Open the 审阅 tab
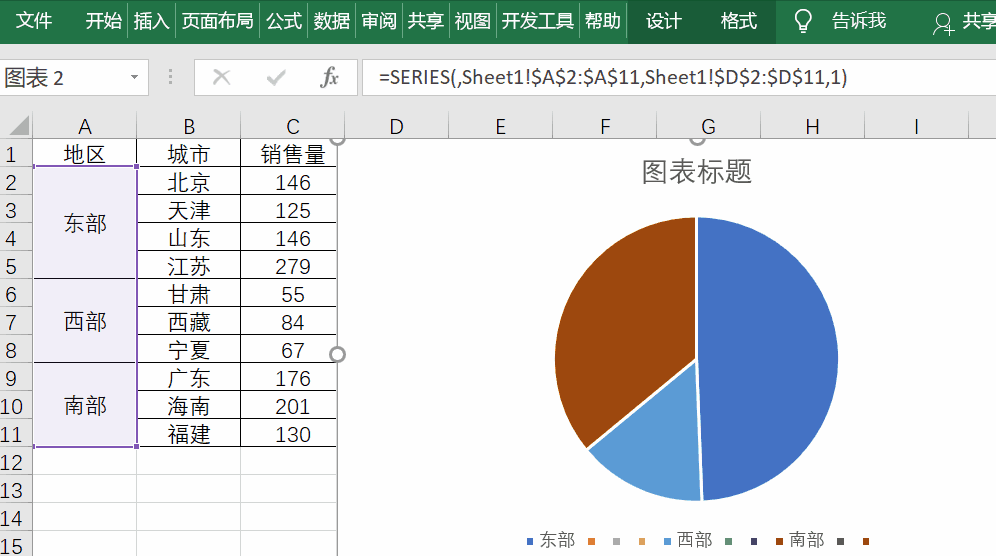This screenshot has width=996, height=556. (x=379, y=21)
